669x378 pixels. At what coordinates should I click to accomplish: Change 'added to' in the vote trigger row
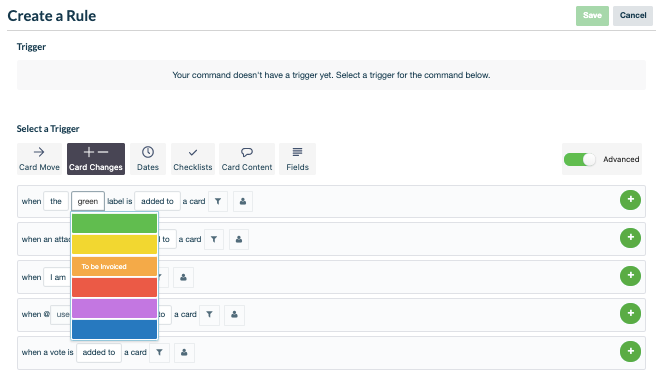99,353
